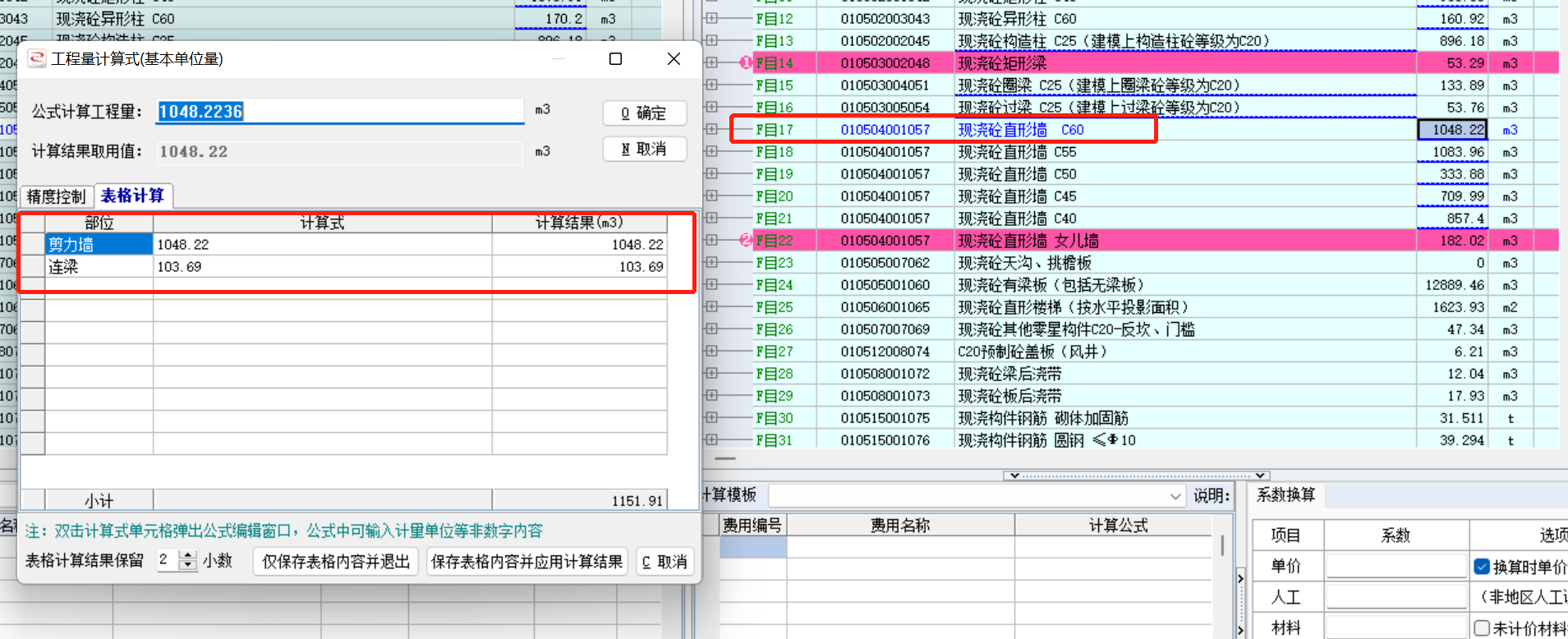Click 现浇砼直形墙 C55 item name
The width and height of the screenshot is (1568, 639).
pos(1018,151)
